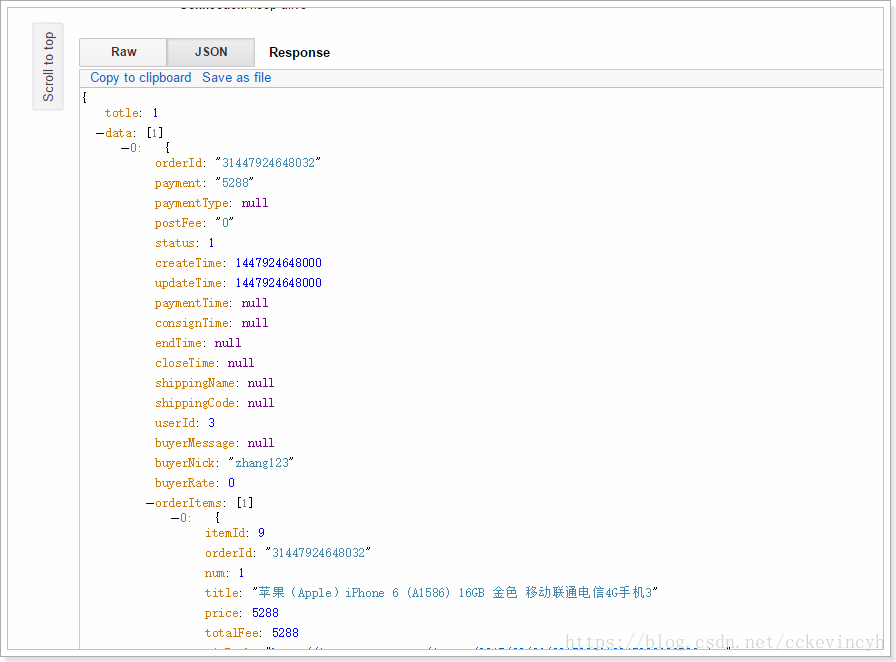
Task: Click the itemId value 9
Action: coord(261,533)
